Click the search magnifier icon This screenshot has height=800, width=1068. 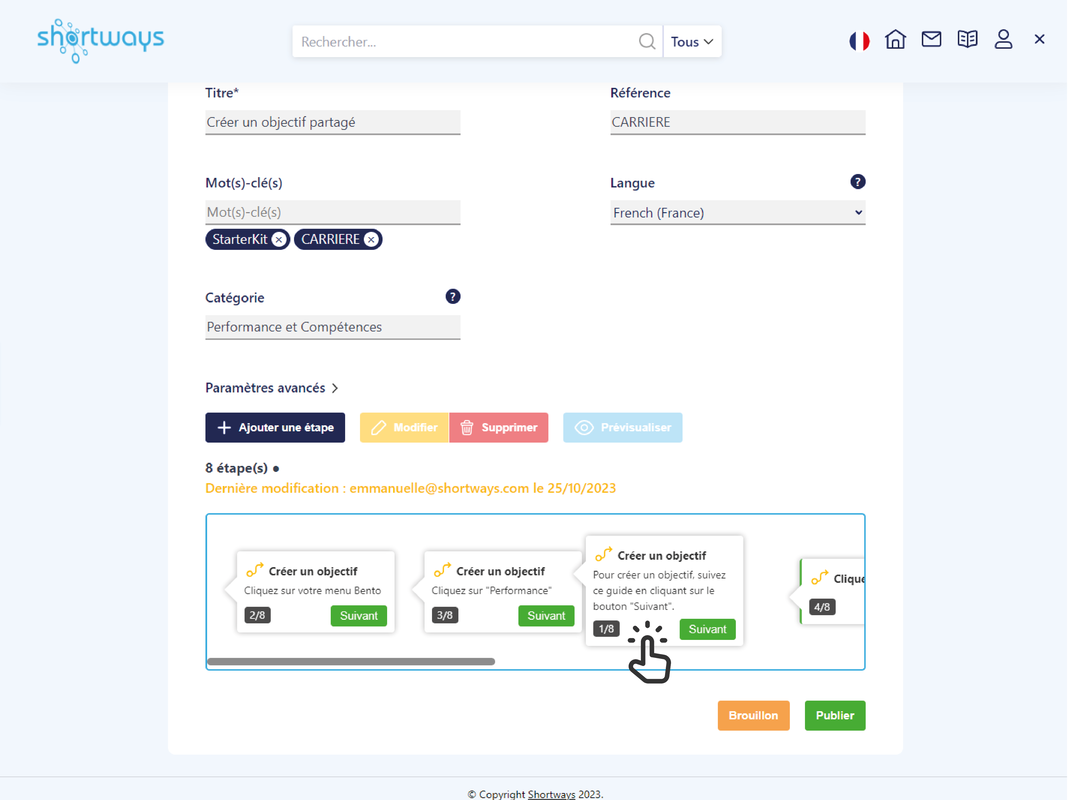tap(647, 42)
